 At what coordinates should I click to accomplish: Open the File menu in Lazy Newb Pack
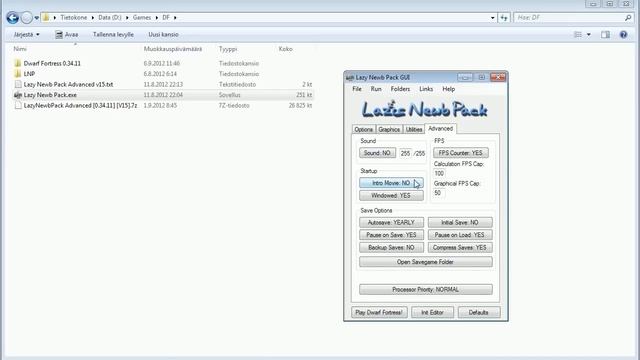tap(357, 89)
